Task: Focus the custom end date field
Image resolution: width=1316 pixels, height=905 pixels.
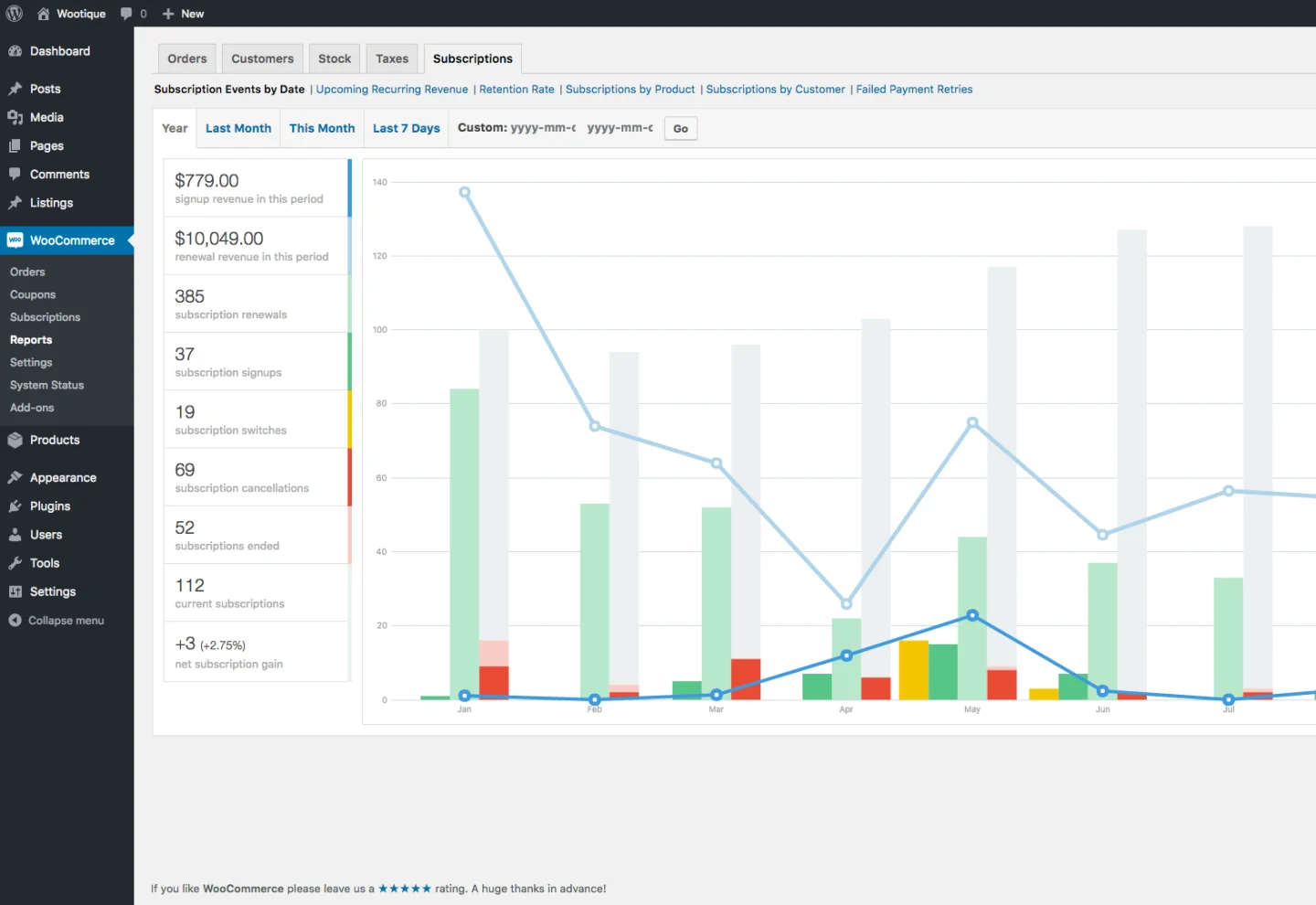Action: point(621,128)
